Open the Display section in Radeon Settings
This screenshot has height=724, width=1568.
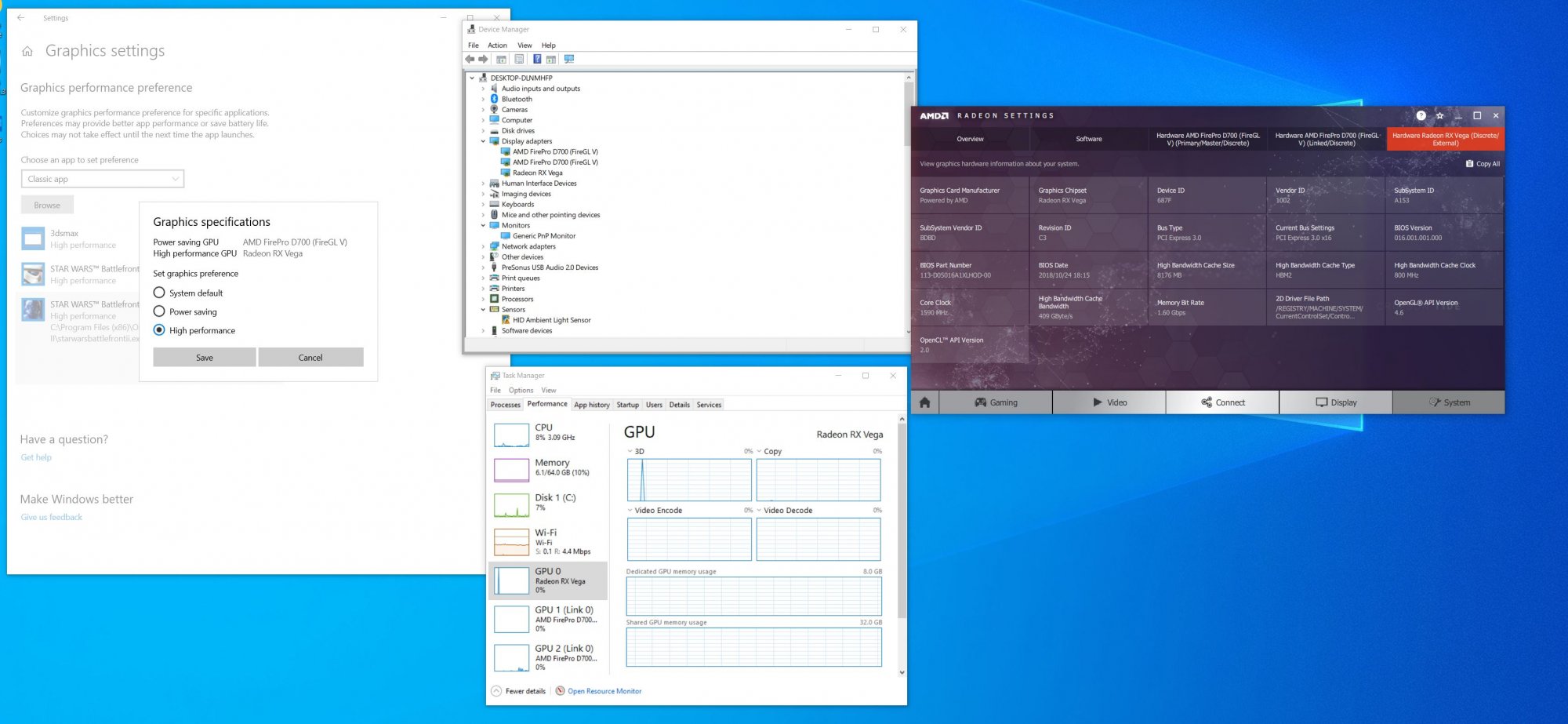(x=1336, y=402)
